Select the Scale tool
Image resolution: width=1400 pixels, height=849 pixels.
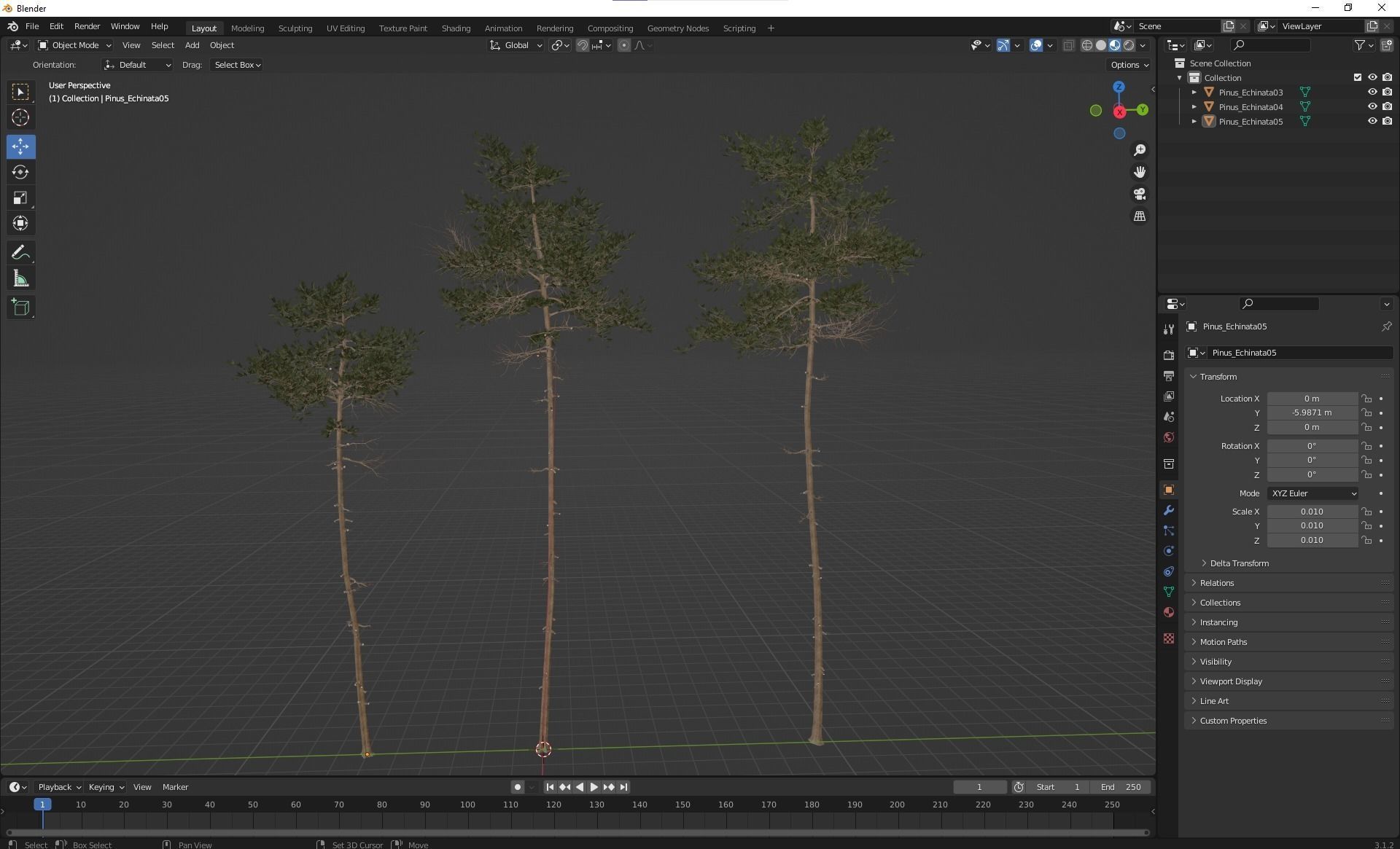(20, 197)
